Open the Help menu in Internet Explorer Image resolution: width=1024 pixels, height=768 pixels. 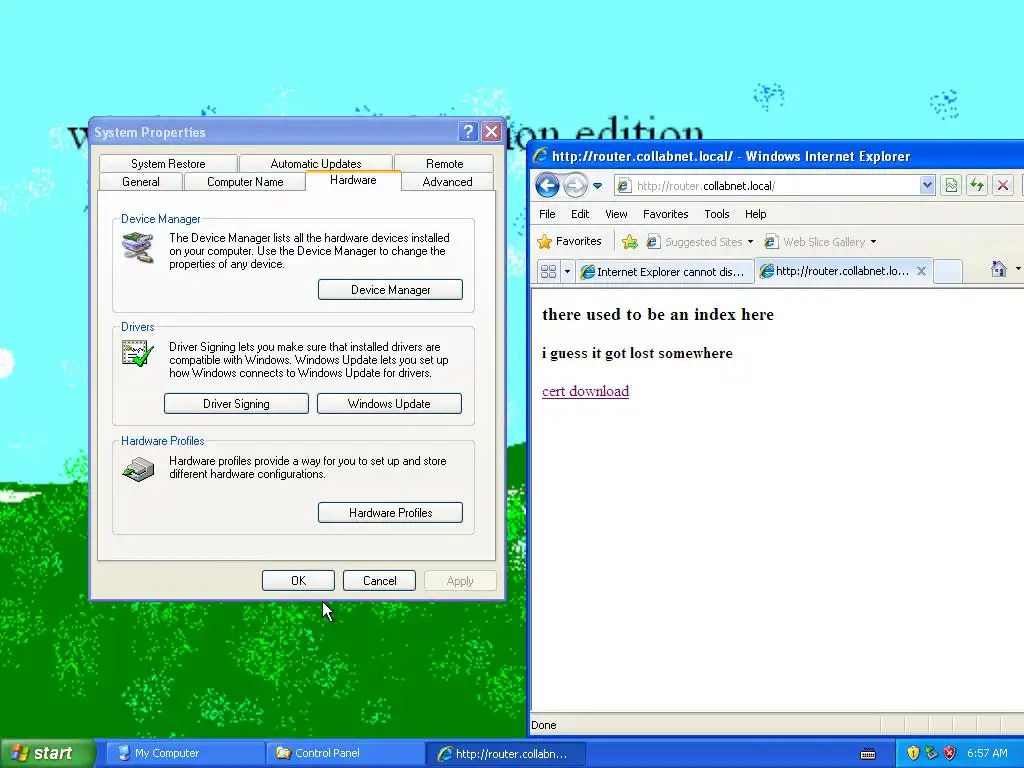coord(756,214)
